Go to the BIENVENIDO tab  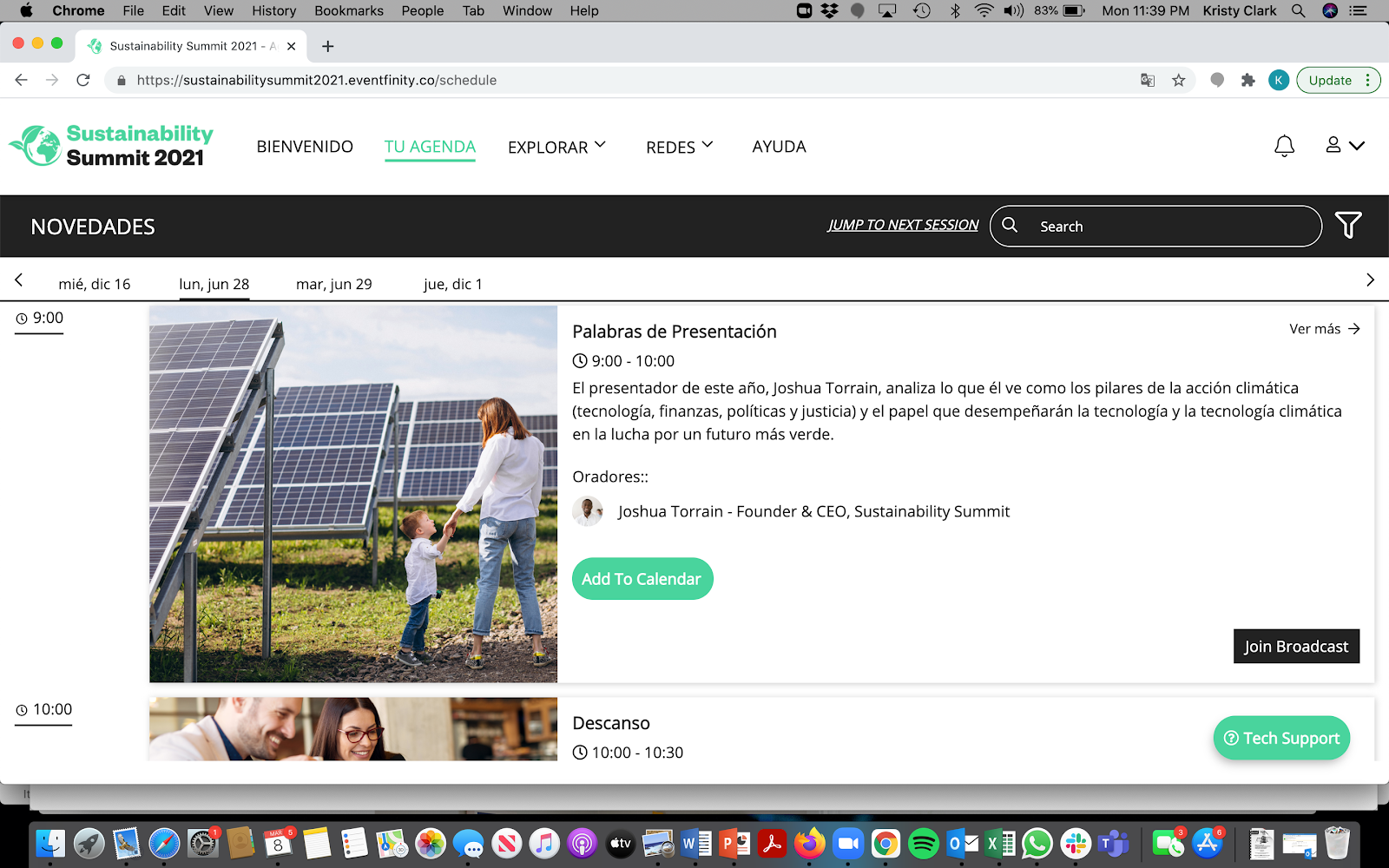pos(305,147)
